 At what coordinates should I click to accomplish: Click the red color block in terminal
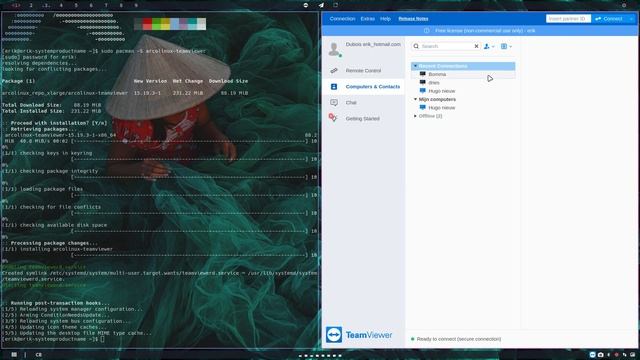[x=147, y=24]
